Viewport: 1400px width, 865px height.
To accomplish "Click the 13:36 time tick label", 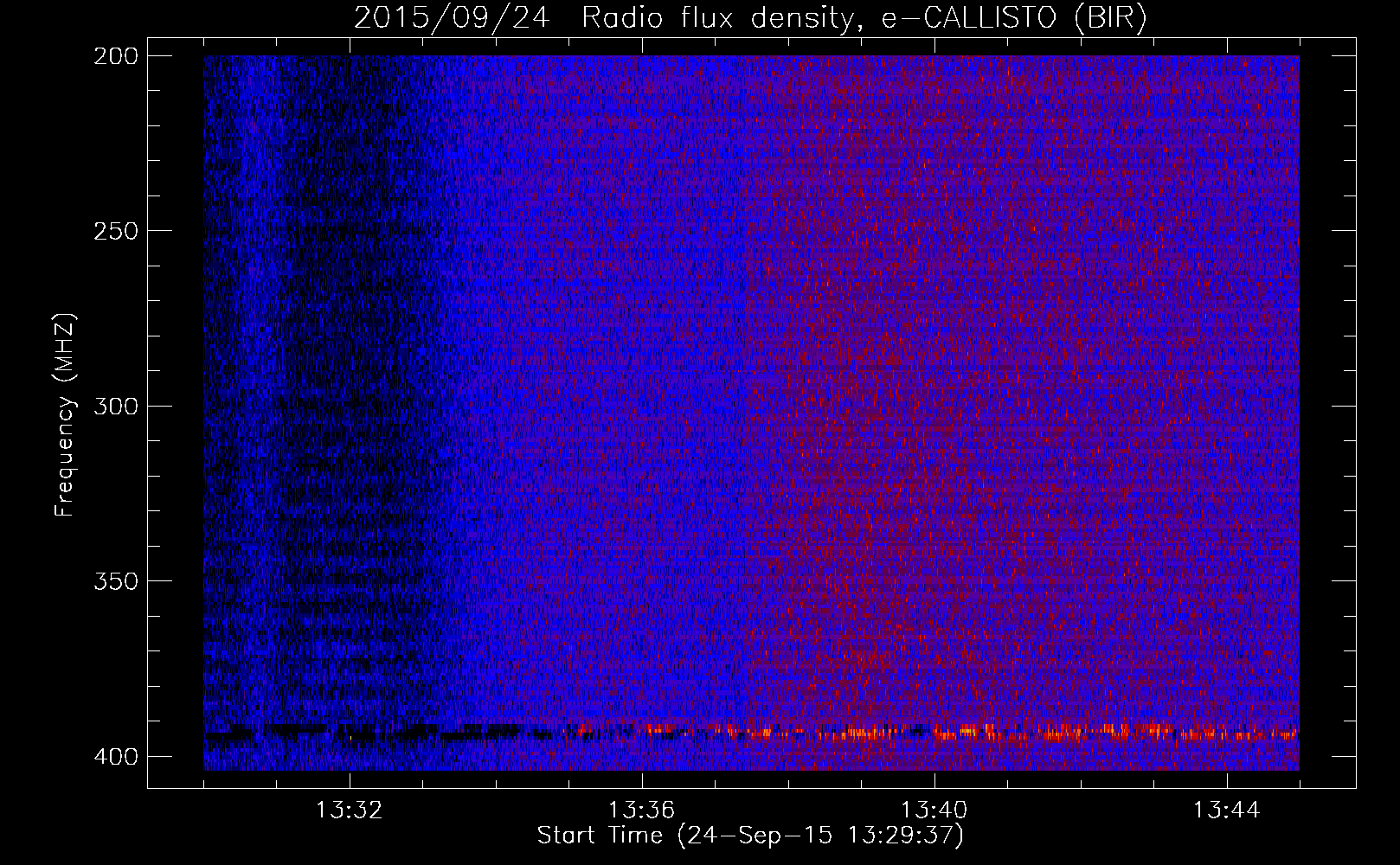I will coord(641,811).
